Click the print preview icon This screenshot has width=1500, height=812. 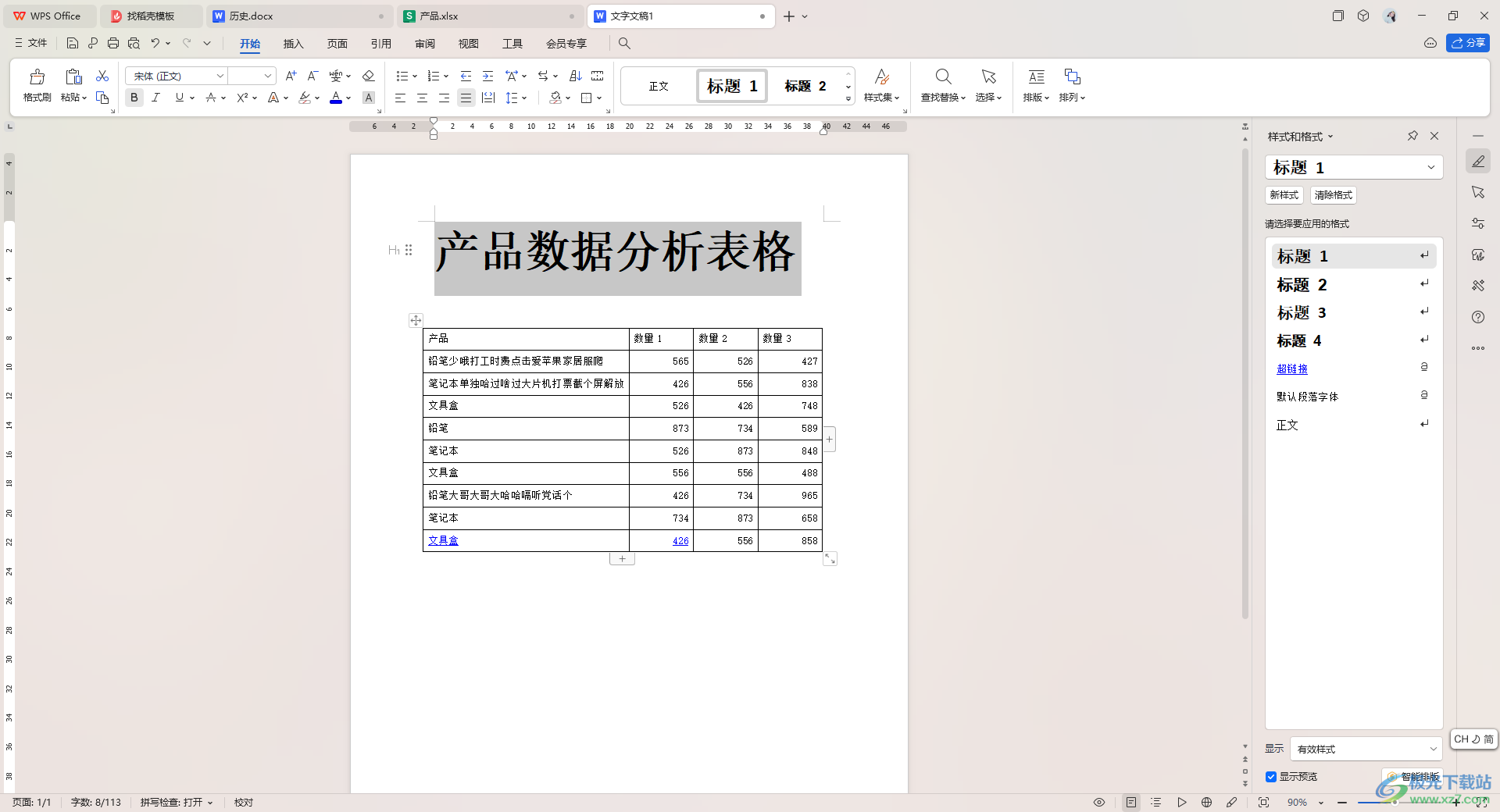pos(134,43)
